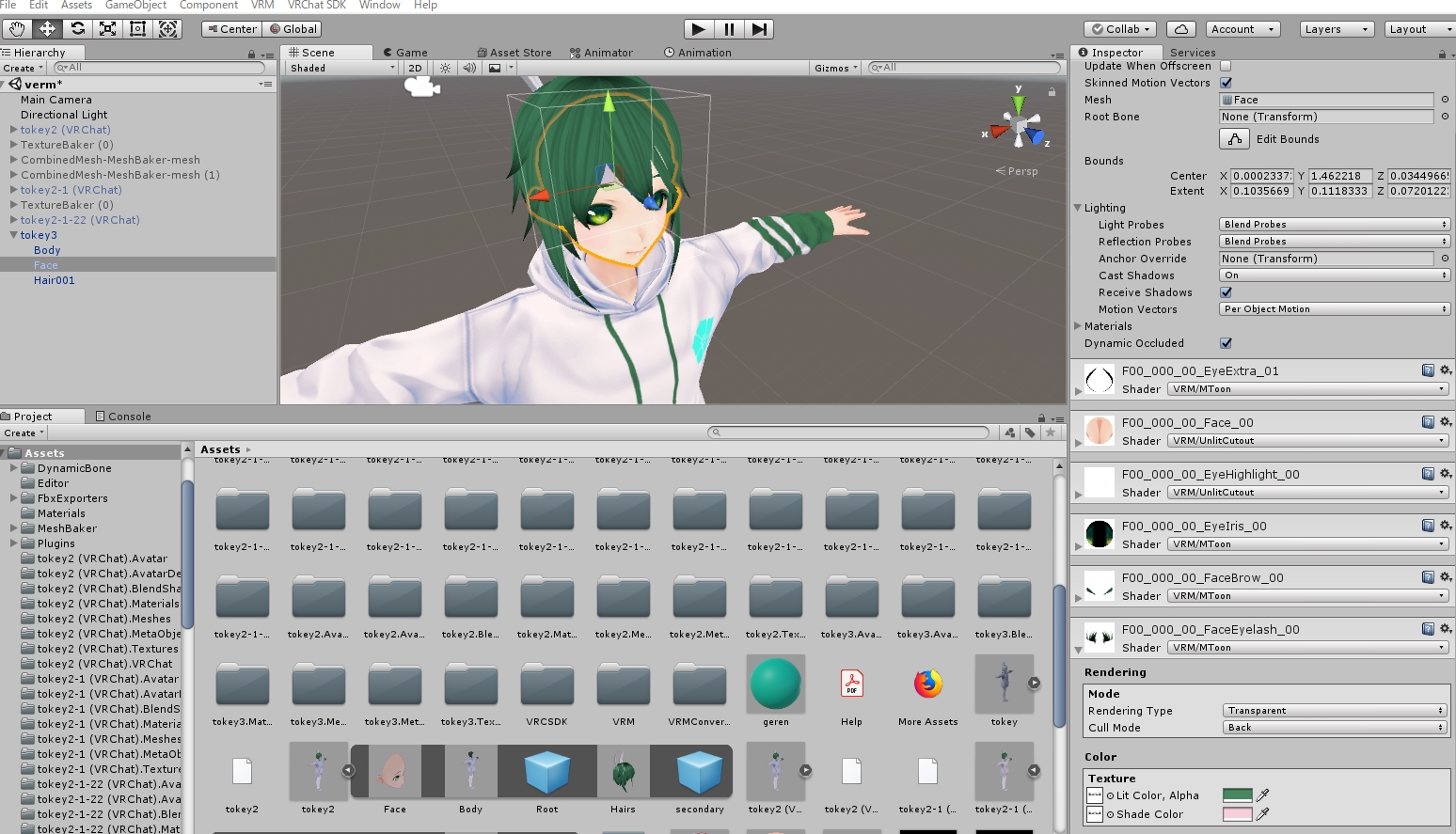Viewport: 1456px width, 834px height.
Task: Toggle Dynamic Occluded checkbox
Action: point(1226,343)
